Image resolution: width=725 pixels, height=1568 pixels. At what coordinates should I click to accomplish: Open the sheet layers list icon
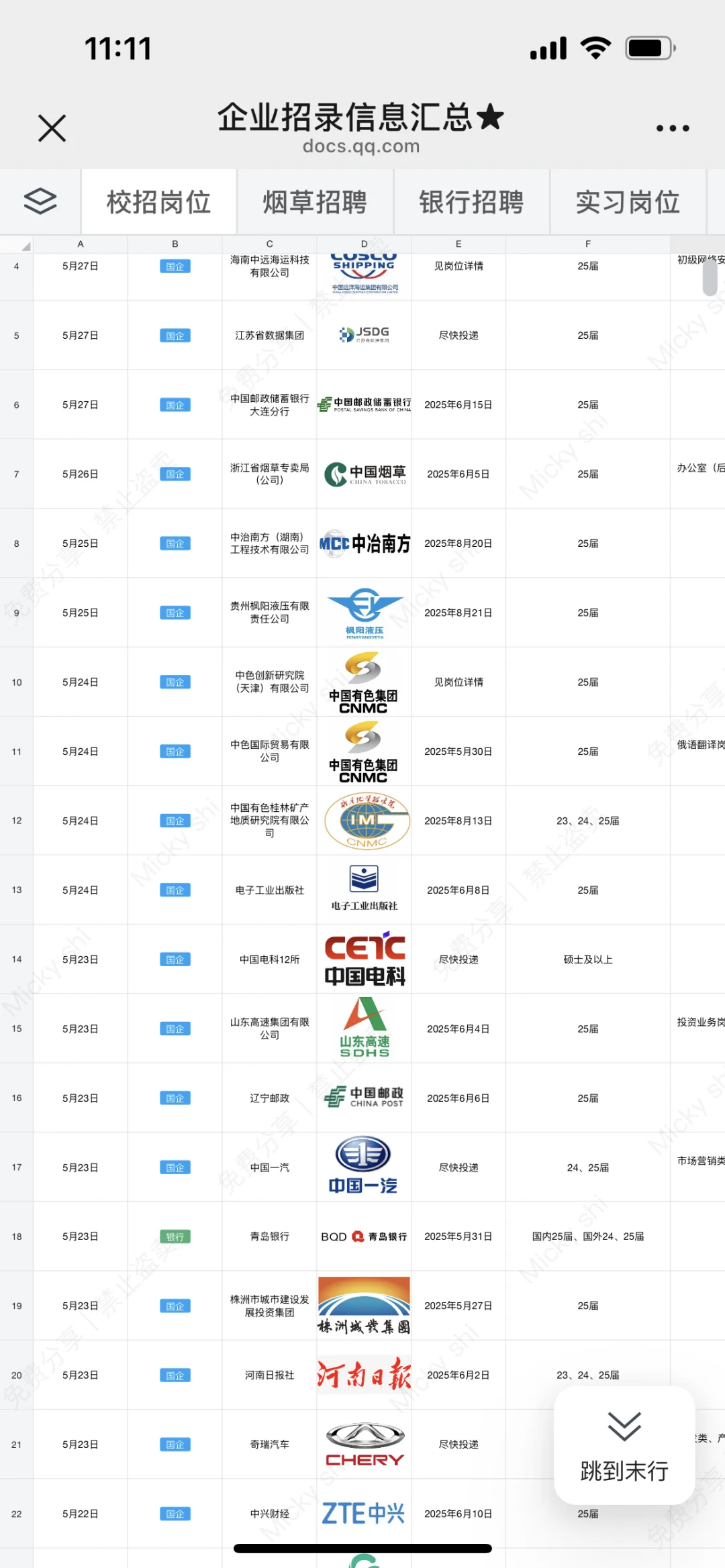click(x=40, y=201)
